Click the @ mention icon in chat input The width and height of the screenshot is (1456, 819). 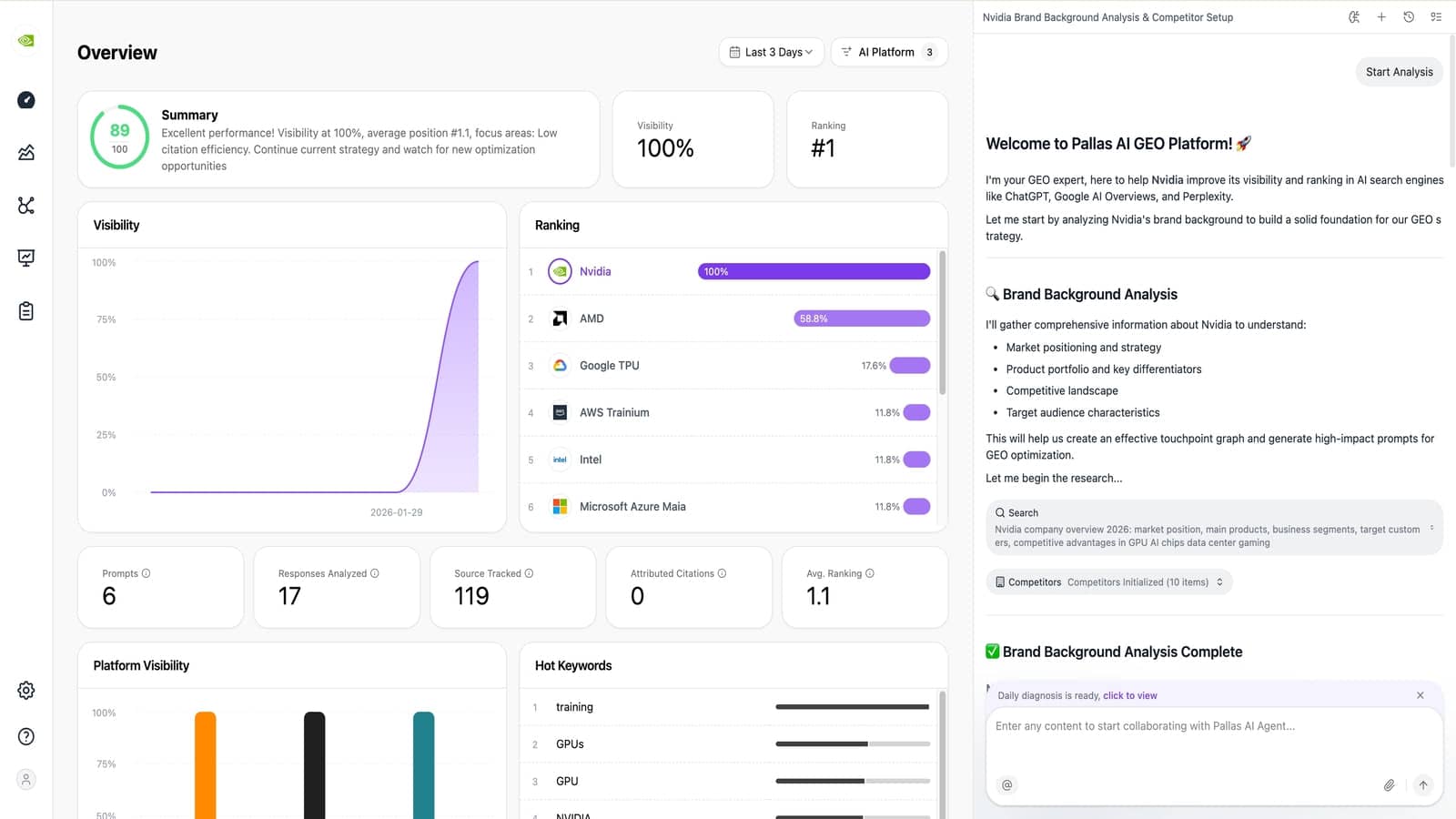(1006, 784)
